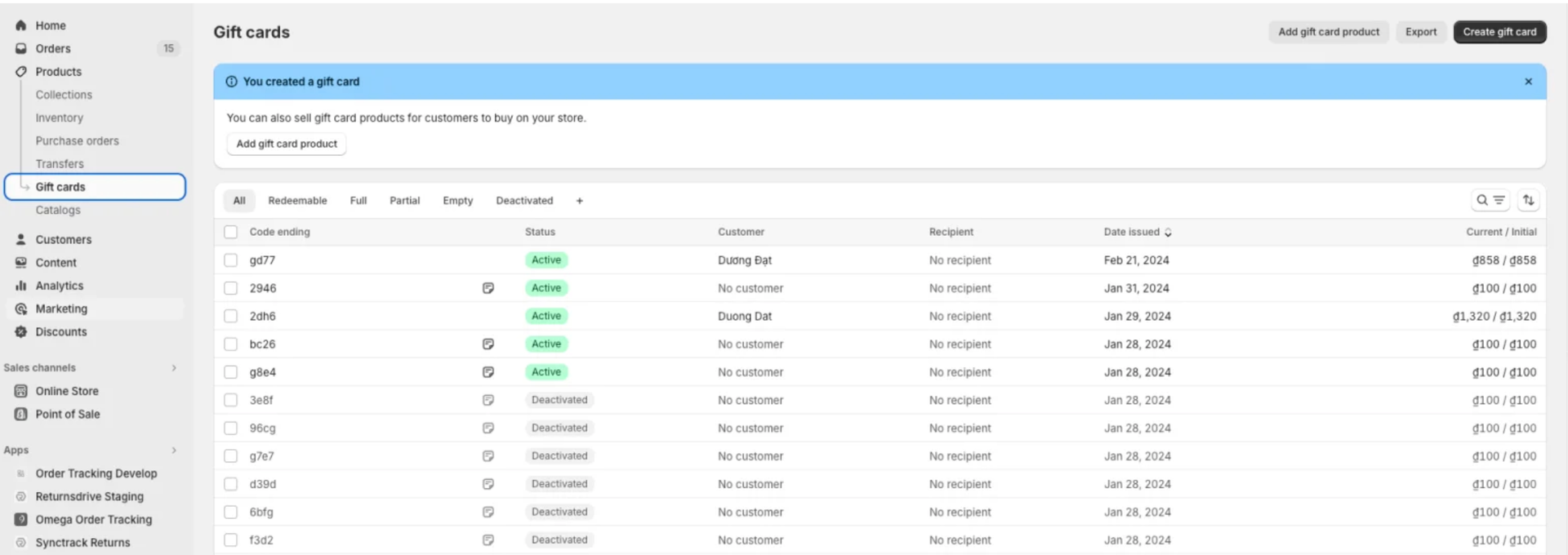Click the Create gift card button

pyautogui.click(x=1499, y=32)
